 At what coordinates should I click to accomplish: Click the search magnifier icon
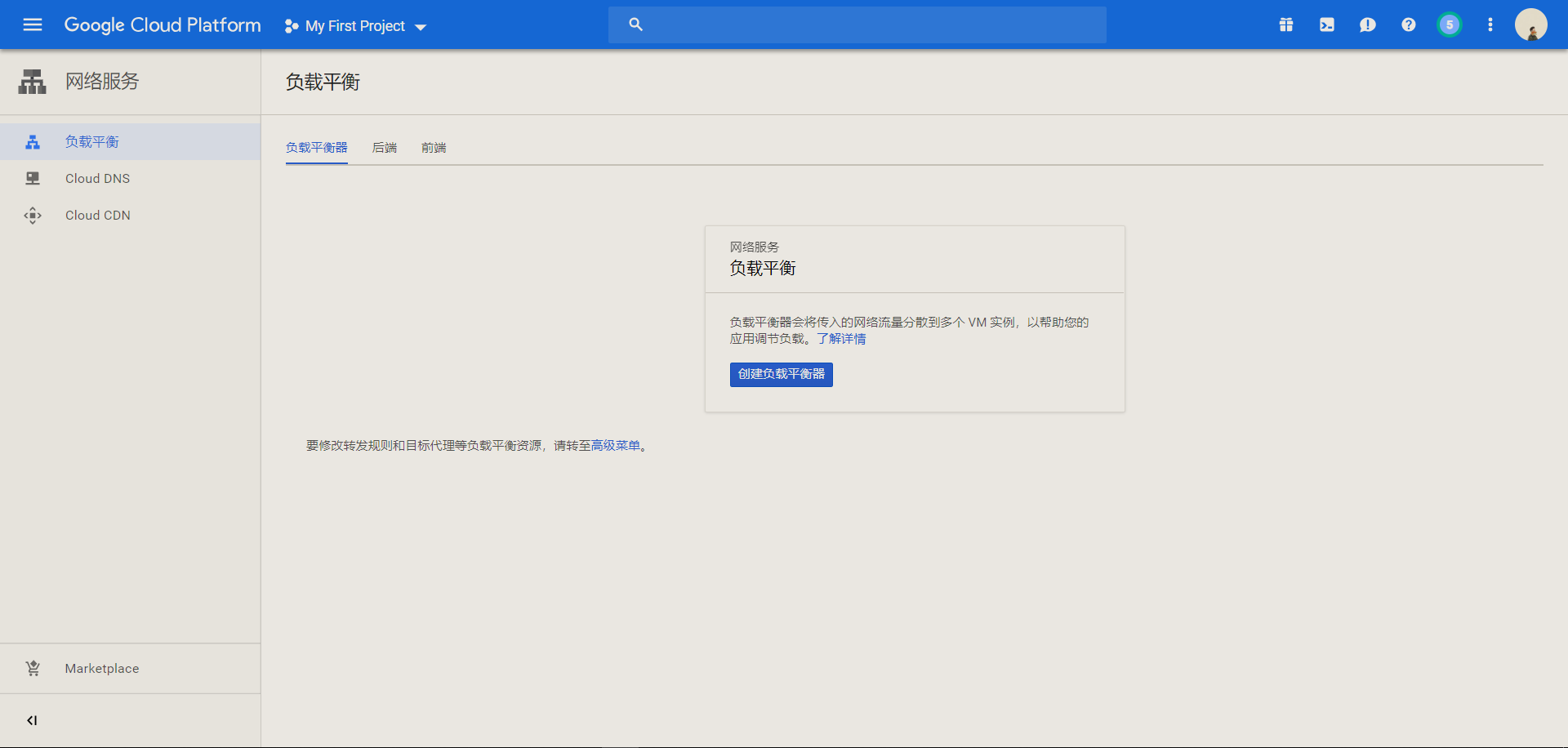636,24
